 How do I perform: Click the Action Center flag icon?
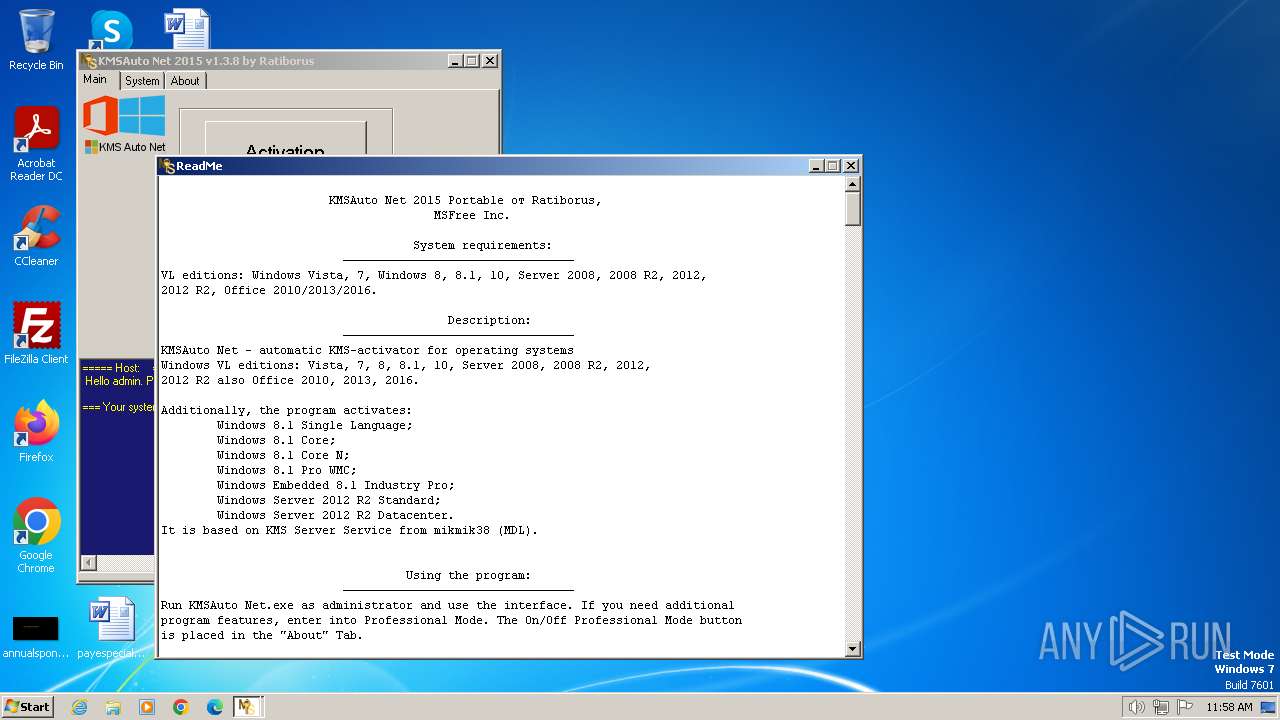[x=1185, y=707]
